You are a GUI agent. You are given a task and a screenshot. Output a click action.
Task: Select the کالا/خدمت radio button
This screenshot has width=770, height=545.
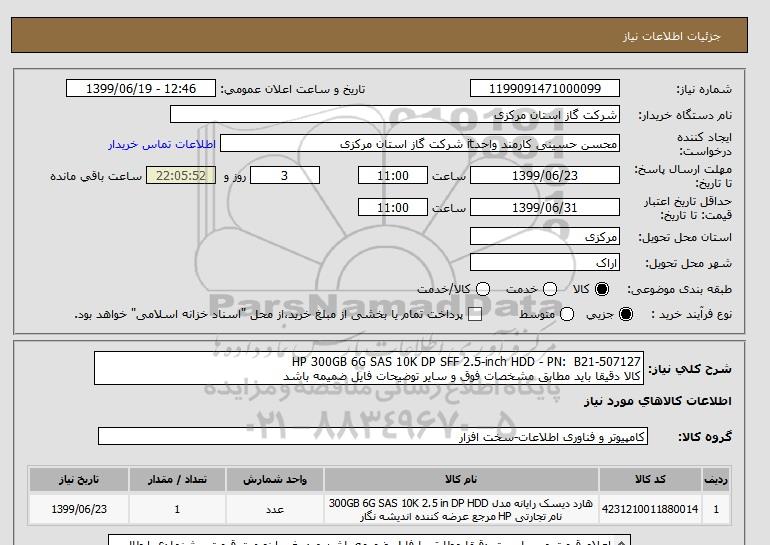(x=483, y=289)
